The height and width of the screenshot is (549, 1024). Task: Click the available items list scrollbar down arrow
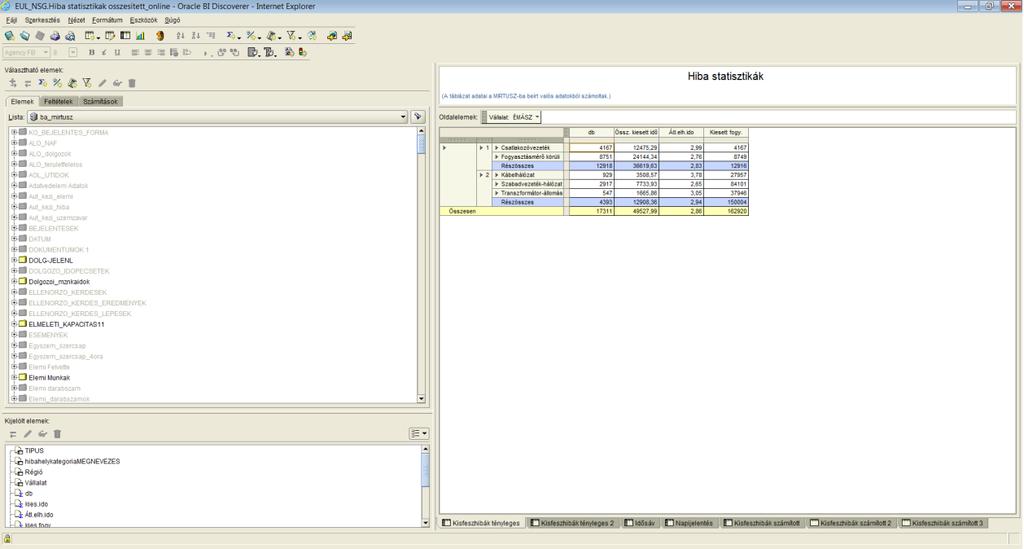click(421, 398)
